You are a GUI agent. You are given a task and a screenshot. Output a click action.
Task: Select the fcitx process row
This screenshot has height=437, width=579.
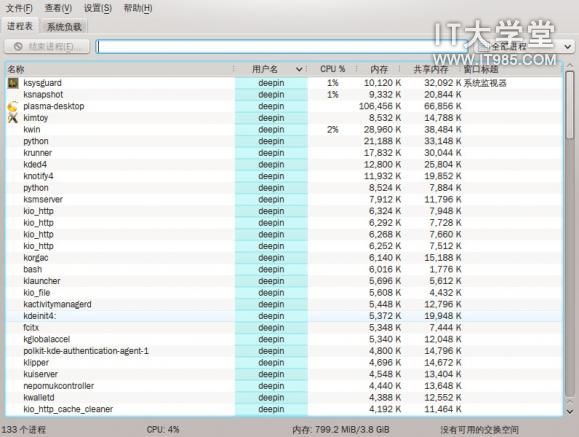[x=284, y=328]
